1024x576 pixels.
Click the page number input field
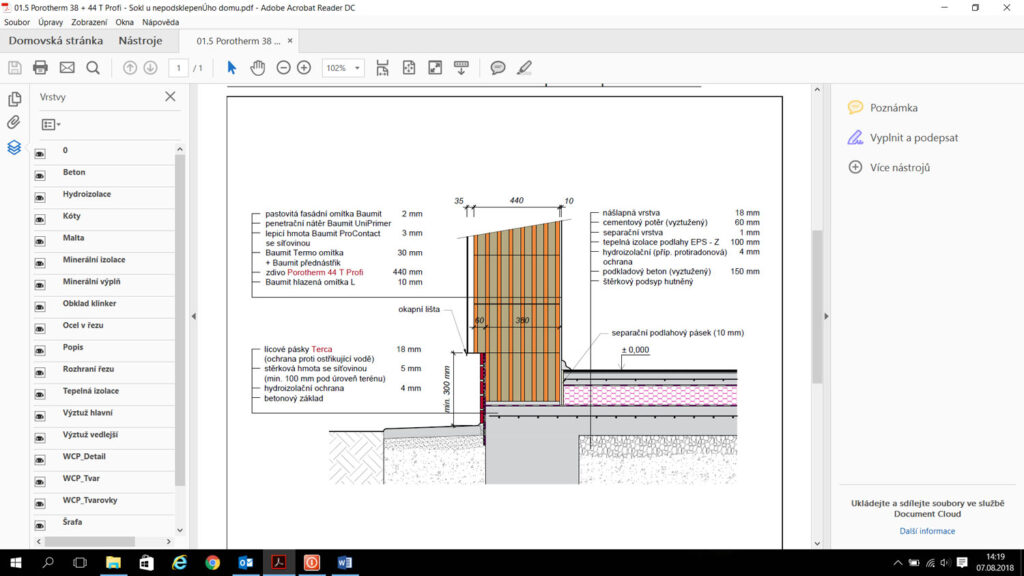tap(179, 68)
